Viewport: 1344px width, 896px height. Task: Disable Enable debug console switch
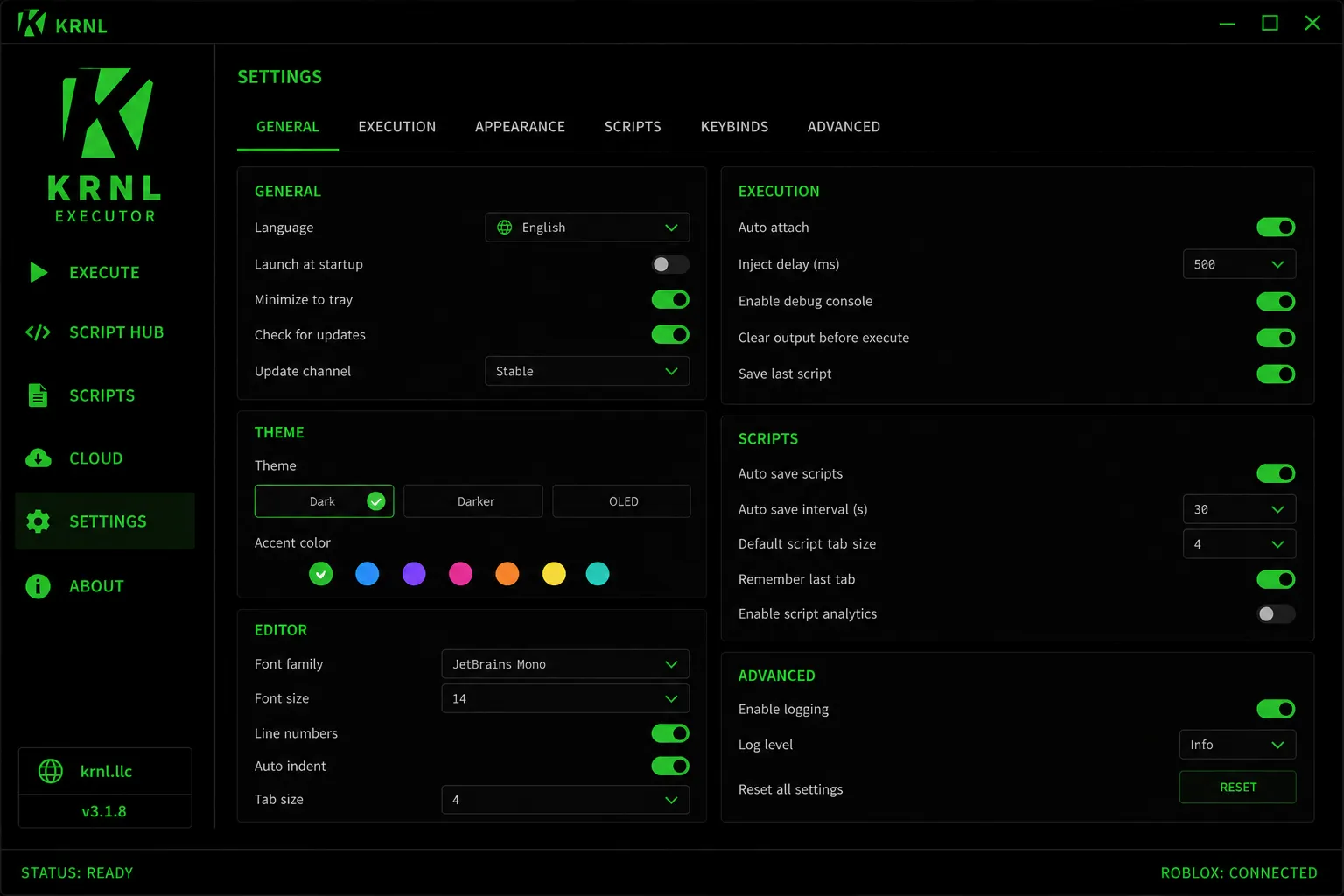click(1276, 302)
